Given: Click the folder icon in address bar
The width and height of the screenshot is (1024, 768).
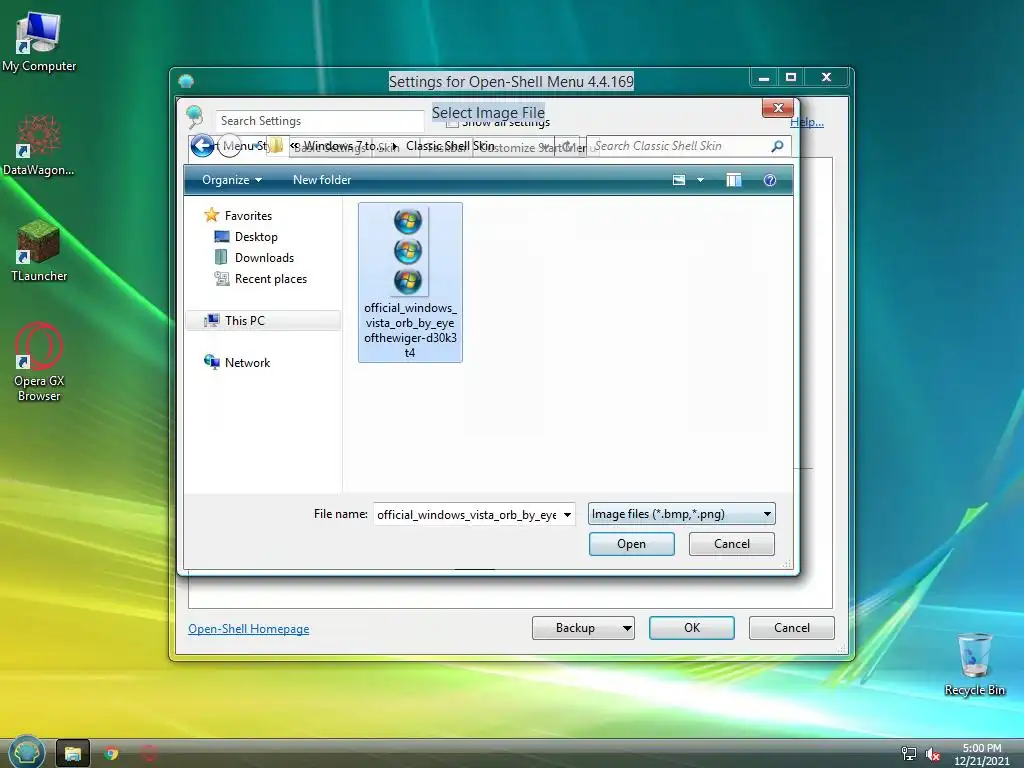Looking at the screenshot, I should coord(277,146).
